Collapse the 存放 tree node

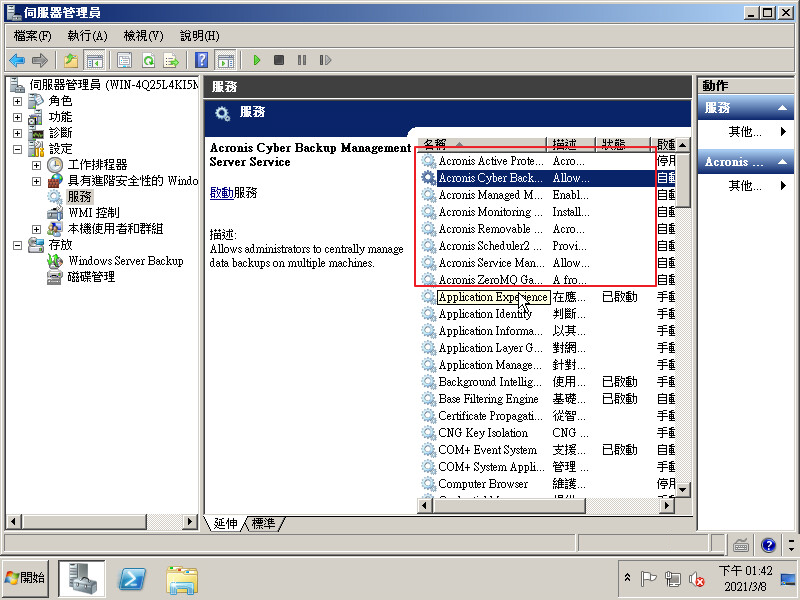click(17, 245)
